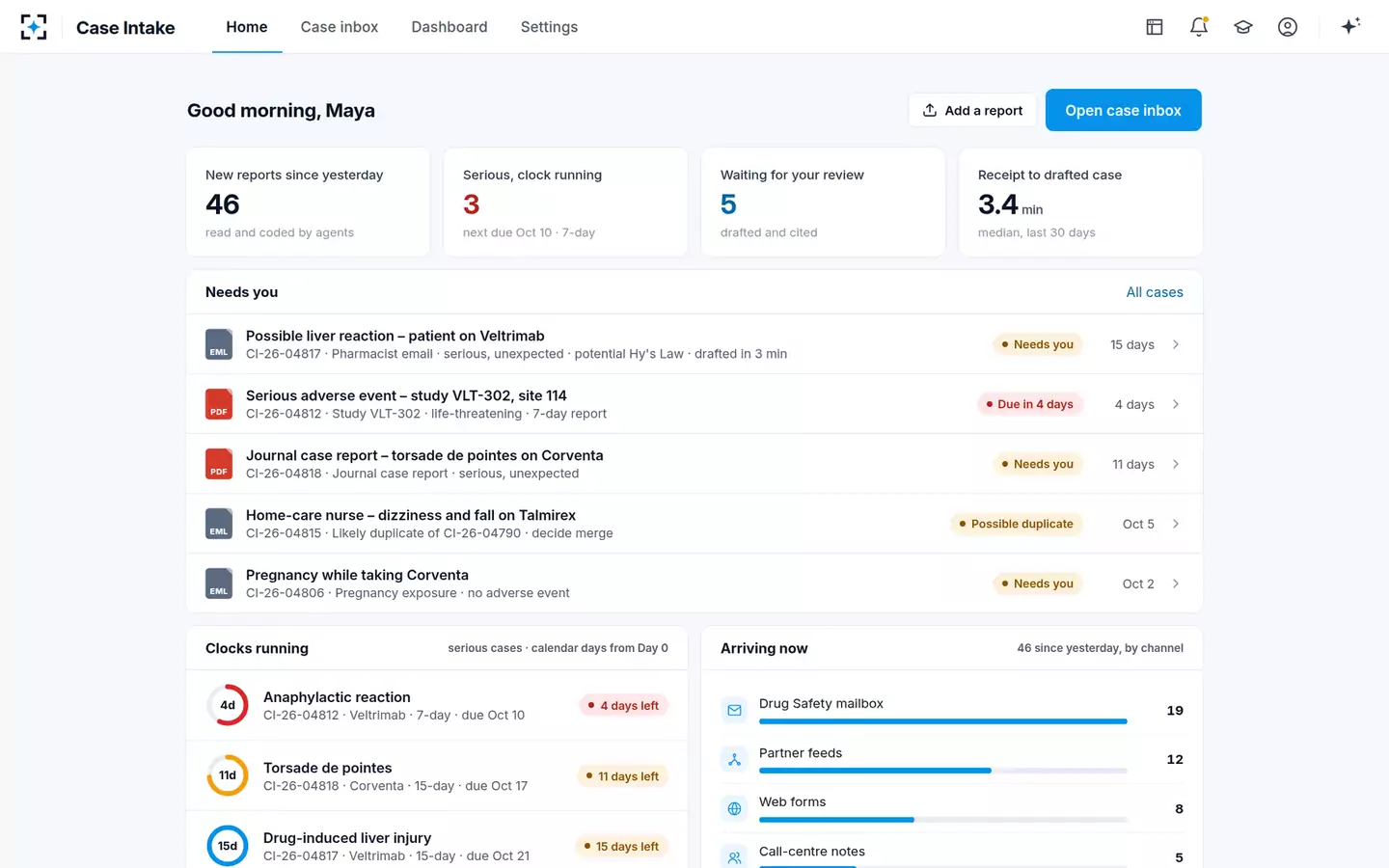Click the Web forms globe icon
The width and height of the screenshot is (1389, 868).
(734, 809)
